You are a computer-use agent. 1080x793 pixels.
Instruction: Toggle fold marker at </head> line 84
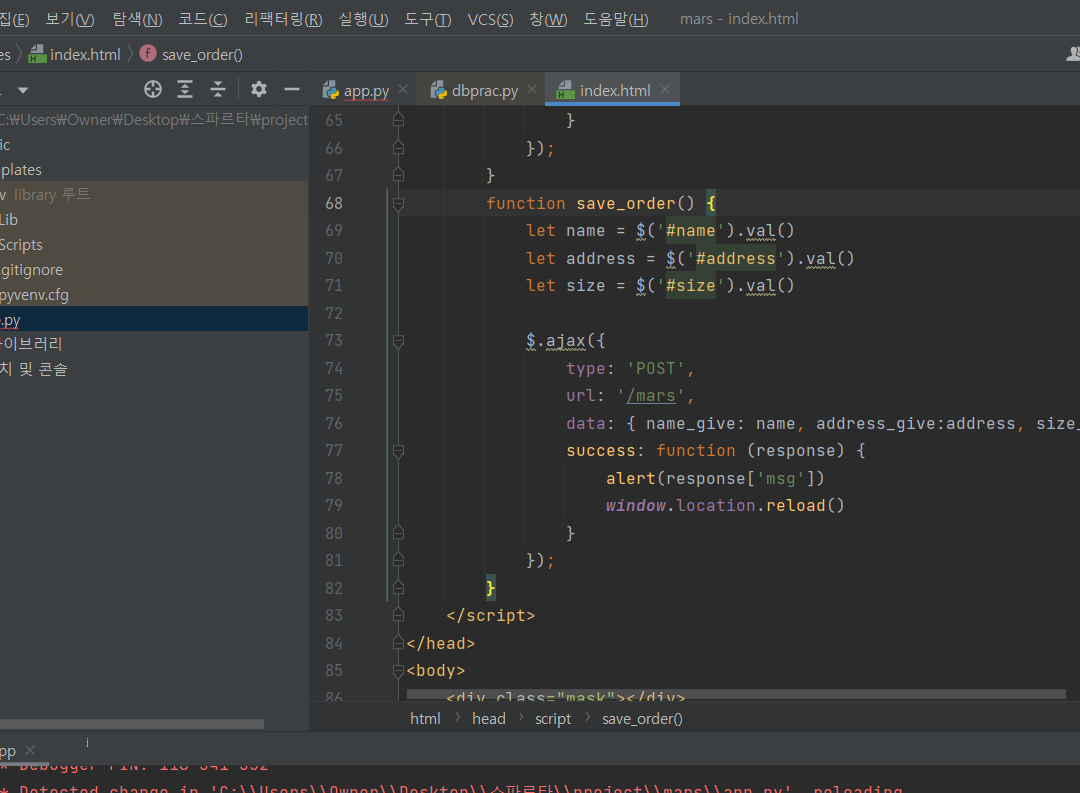[398, 642]
